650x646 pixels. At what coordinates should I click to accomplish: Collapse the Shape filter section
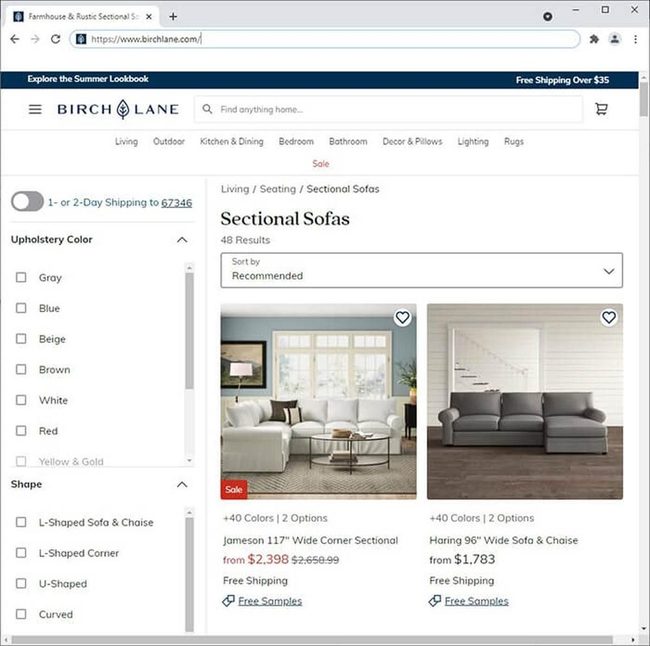[x=182, y=484]
